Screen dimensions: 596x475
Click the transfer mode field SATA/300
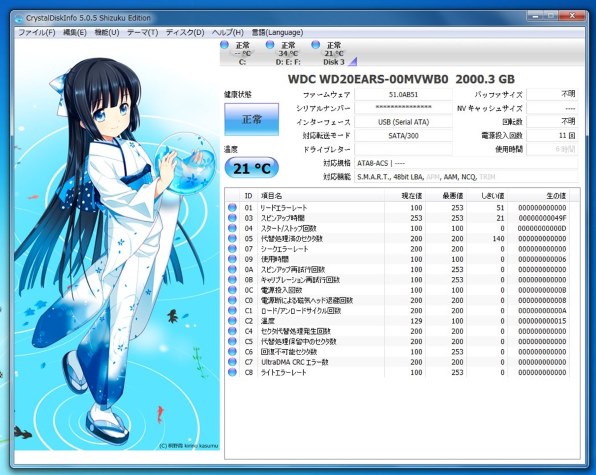(x=403, y=136)
